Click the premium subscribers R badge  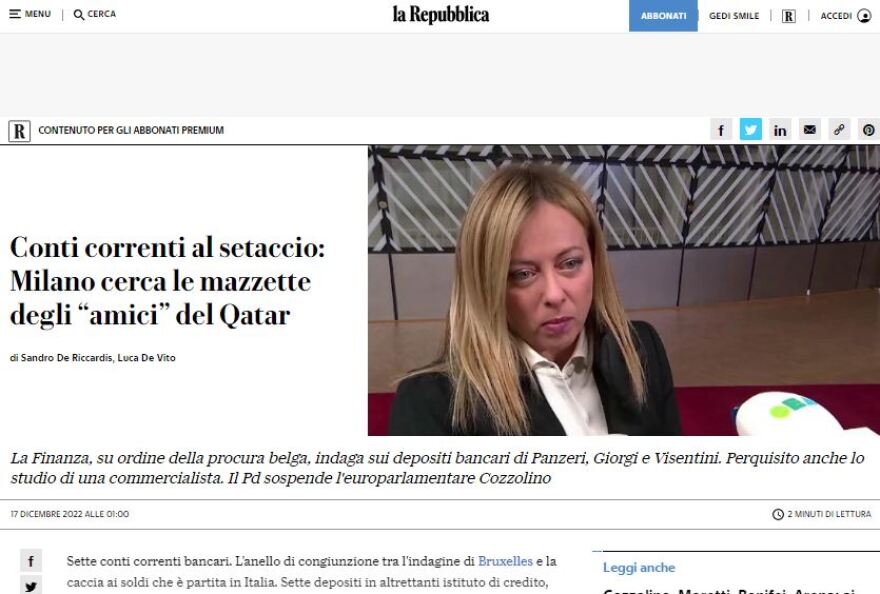(x=19, y=131)
